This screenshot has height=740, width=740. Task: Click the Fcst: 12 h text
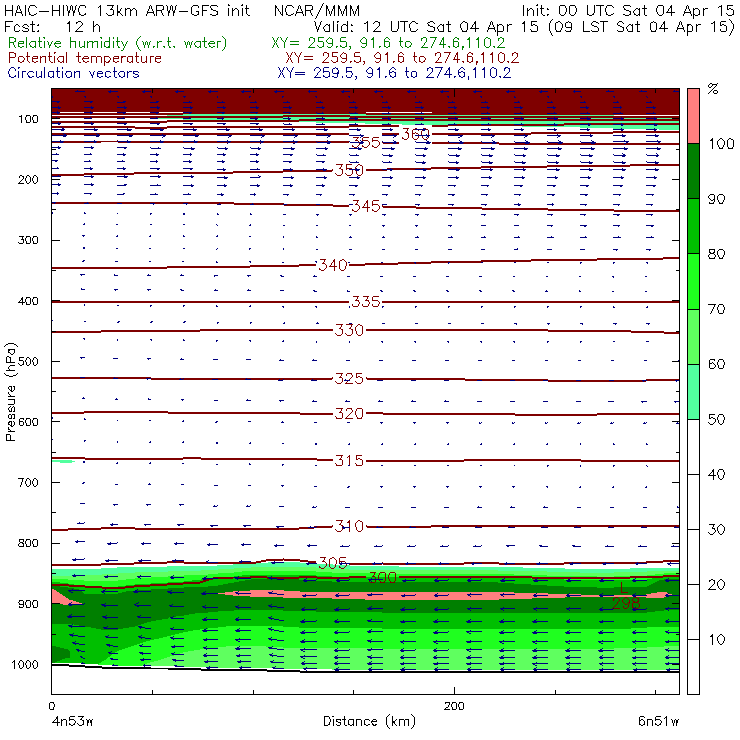(52, 27)
